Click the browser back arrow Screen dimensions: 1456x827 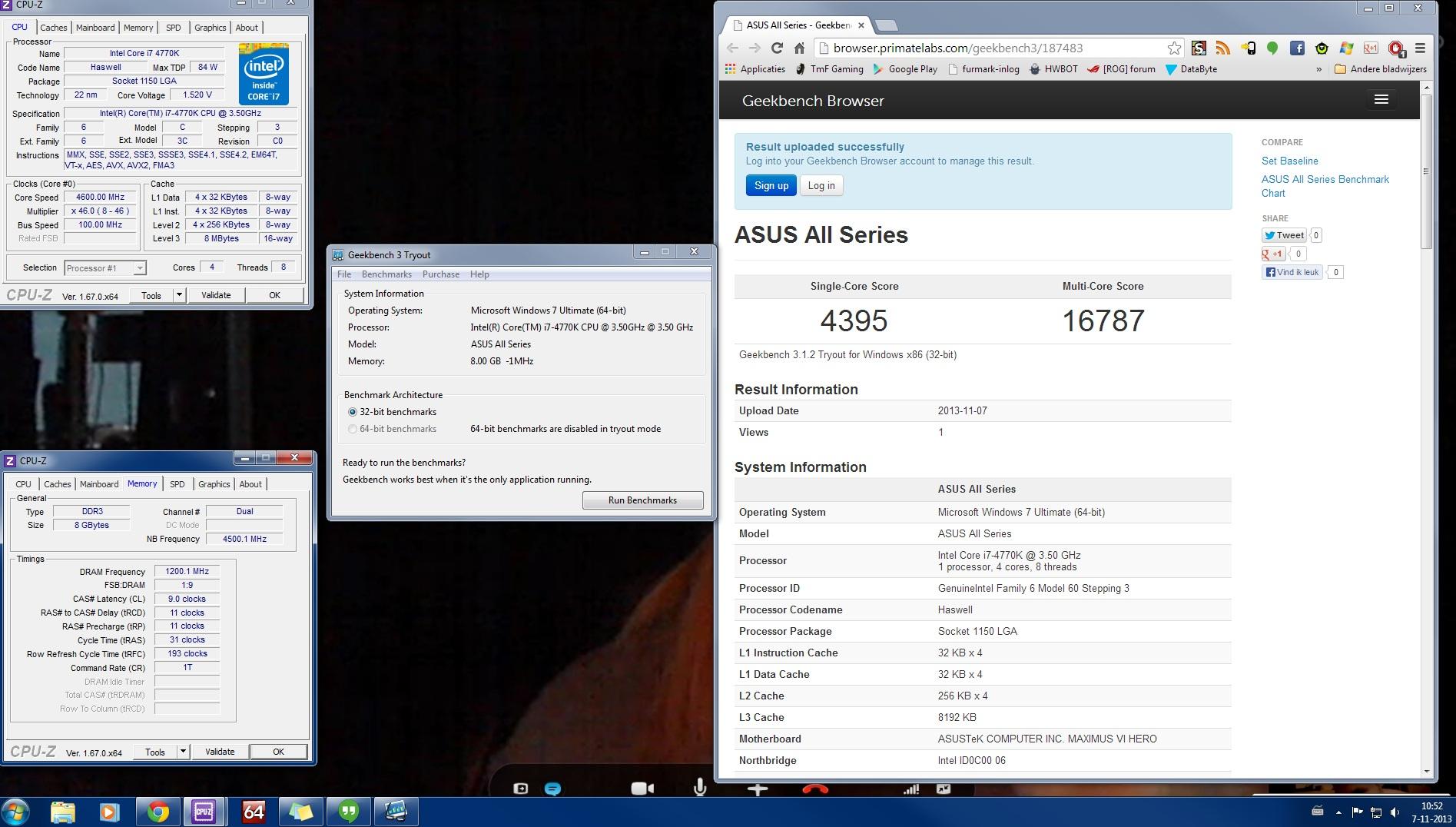pyautogui.click(x=732, y=48)
